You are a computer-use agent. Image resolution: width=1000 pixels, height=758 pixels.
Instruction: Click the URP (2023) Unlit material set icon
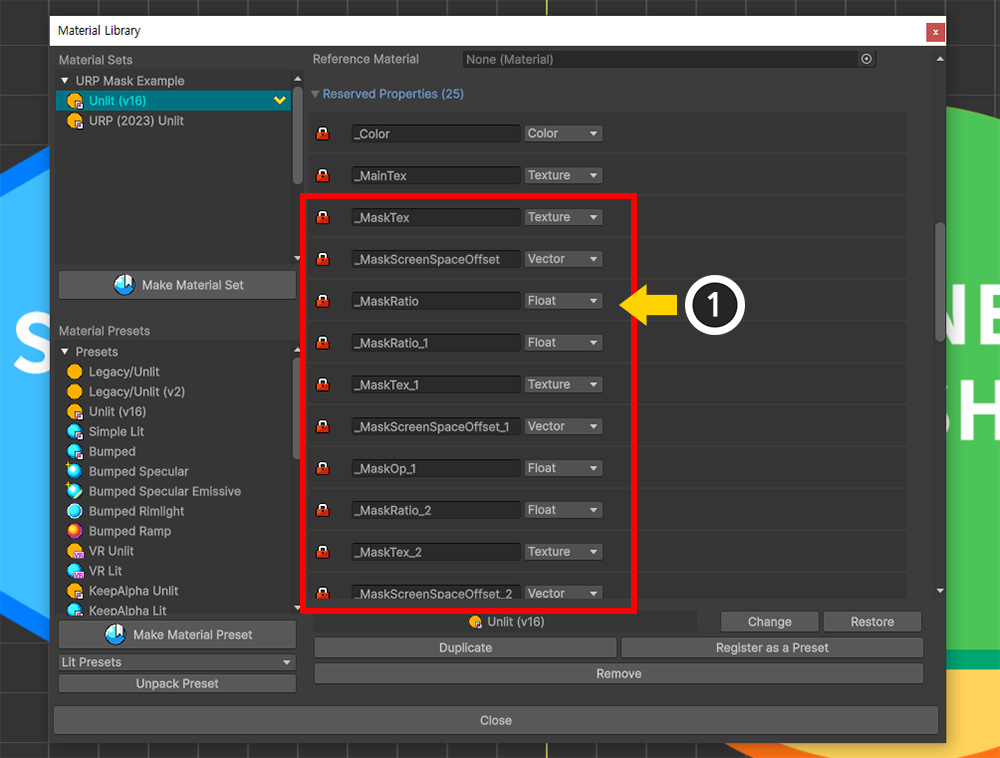[x=75, y=120]
